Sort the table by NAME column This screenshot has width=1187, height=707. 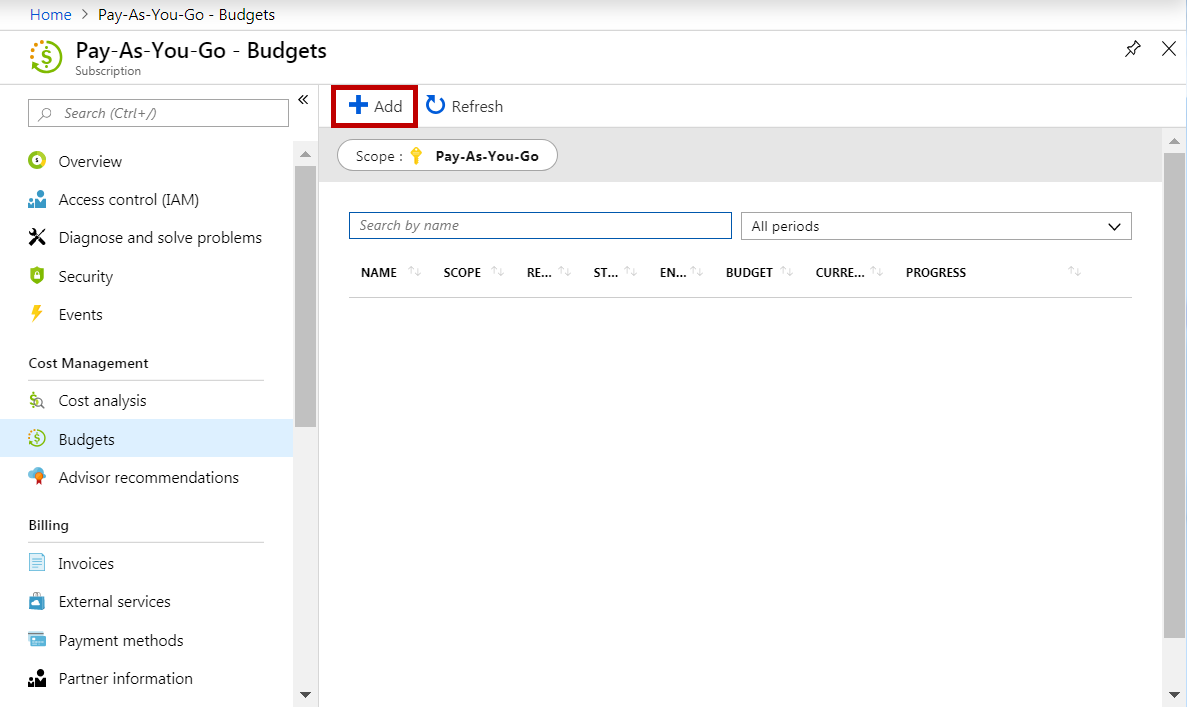click(379, 273)
